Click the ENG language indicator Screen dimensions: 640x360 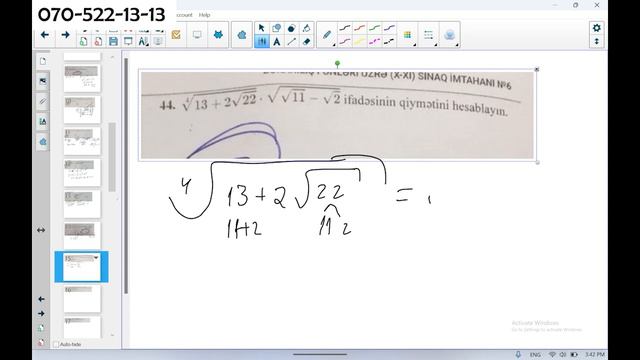click(x=535, y=355)
